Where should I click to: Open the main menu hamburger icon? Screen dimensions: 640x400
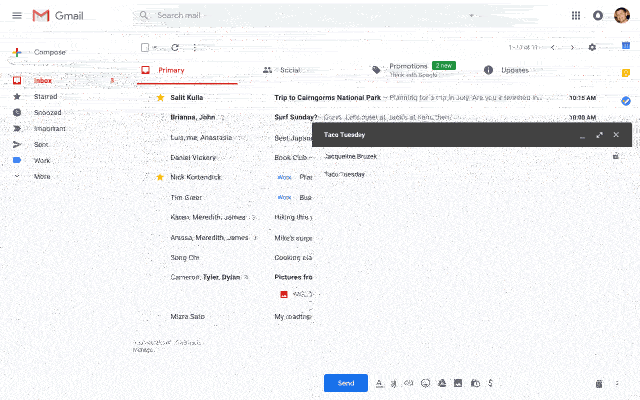coord(17,16)
